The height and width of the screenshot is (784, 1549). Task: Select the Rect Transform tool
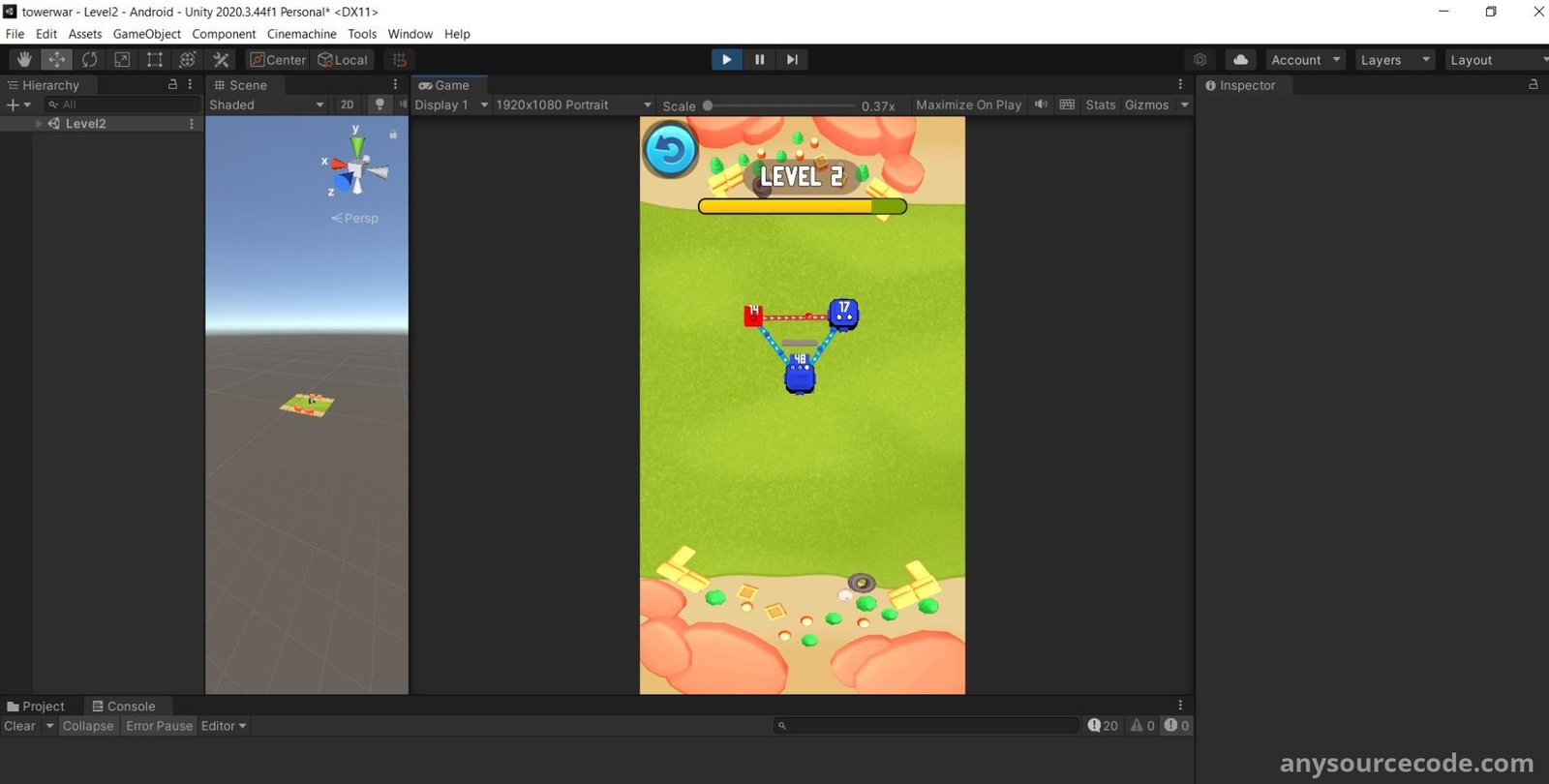tap(155, 60)
